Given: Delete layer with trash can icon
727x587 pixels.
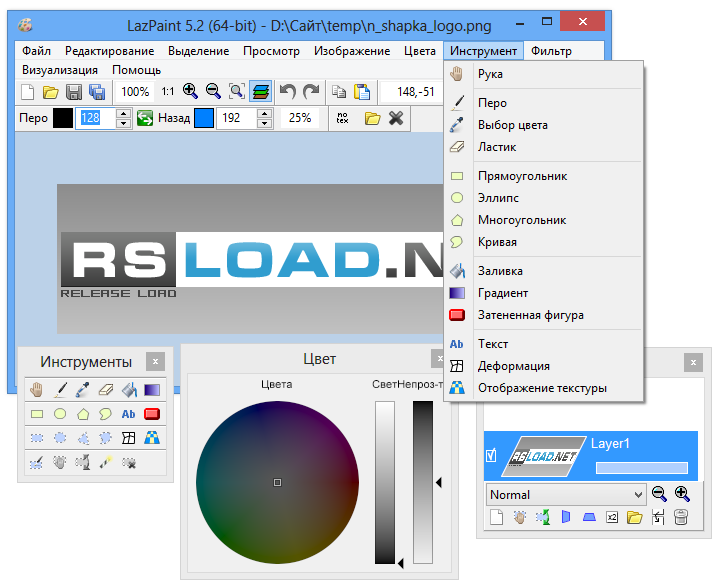Looking at the screenshot, I should (681, 517).
